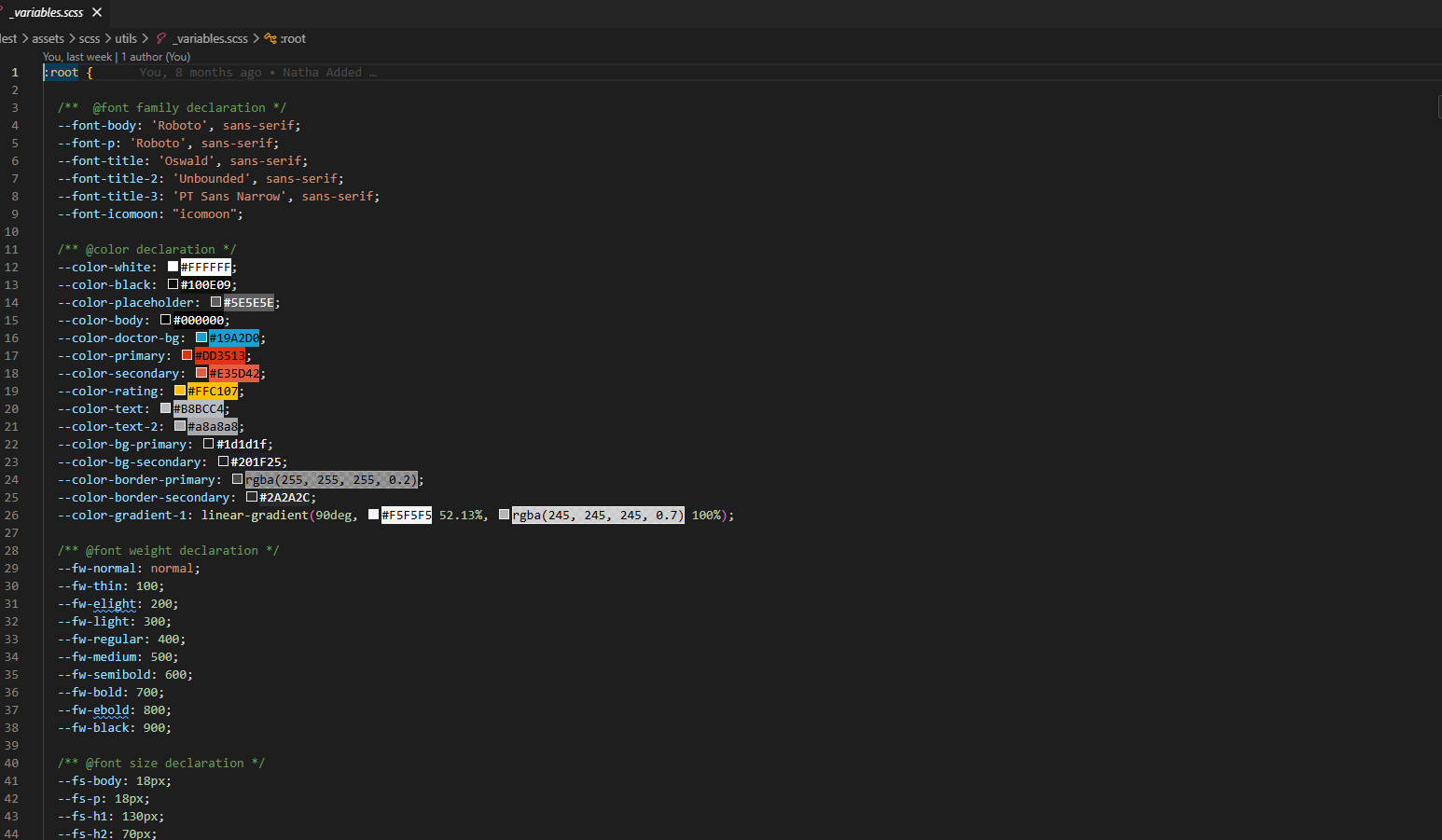Close the _variables.scss tab
Screen dimensions: 1442x840
click(97, 12)
